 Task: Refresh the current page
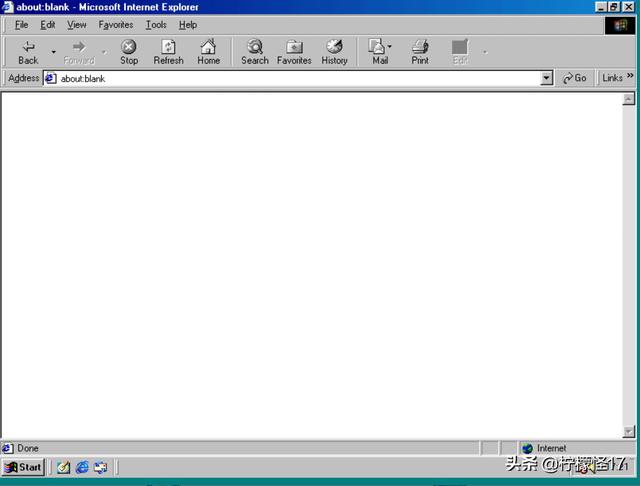coord(168,52)
